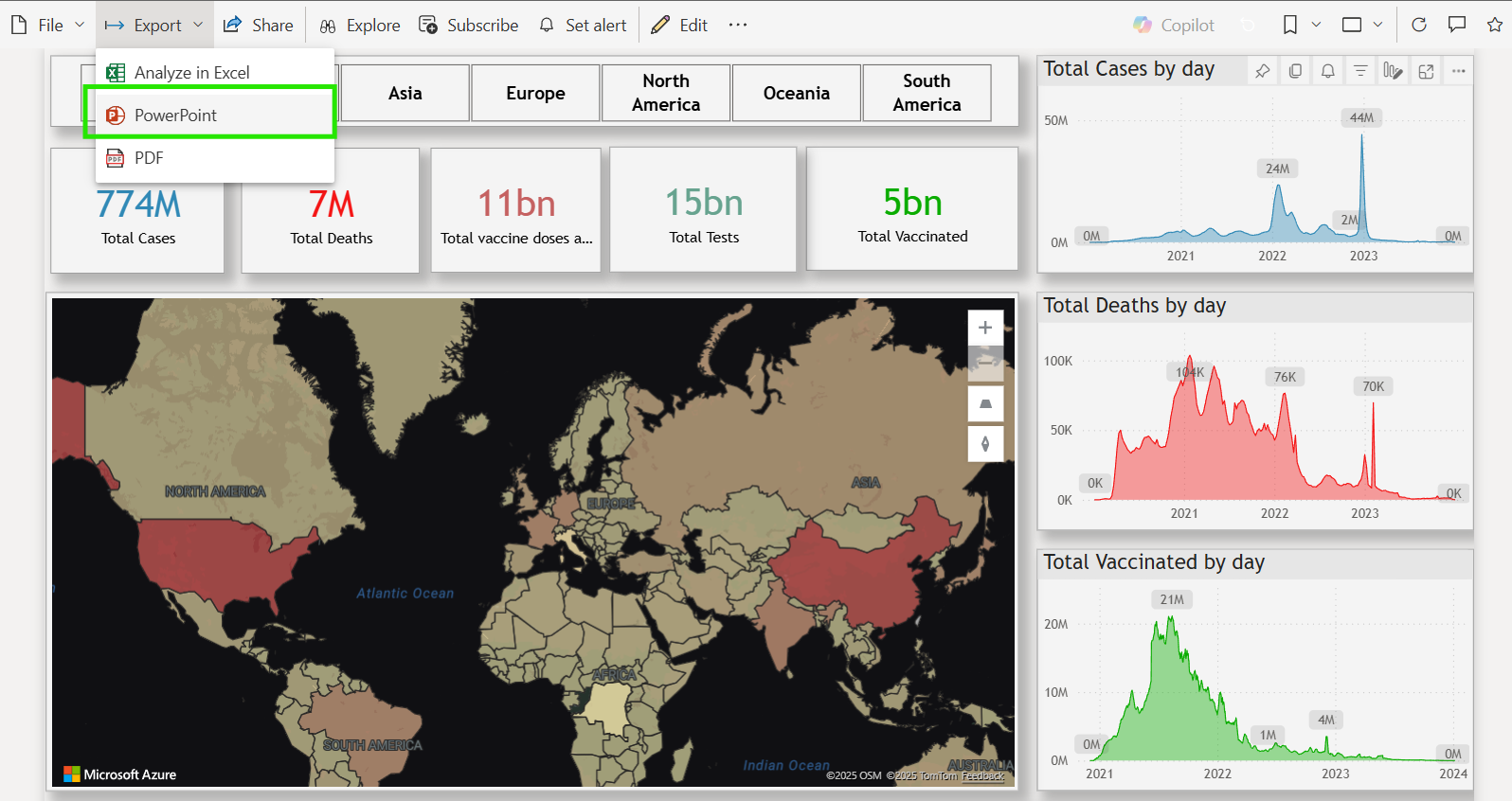Click the personalize visual icon

tap(1393, 71)
